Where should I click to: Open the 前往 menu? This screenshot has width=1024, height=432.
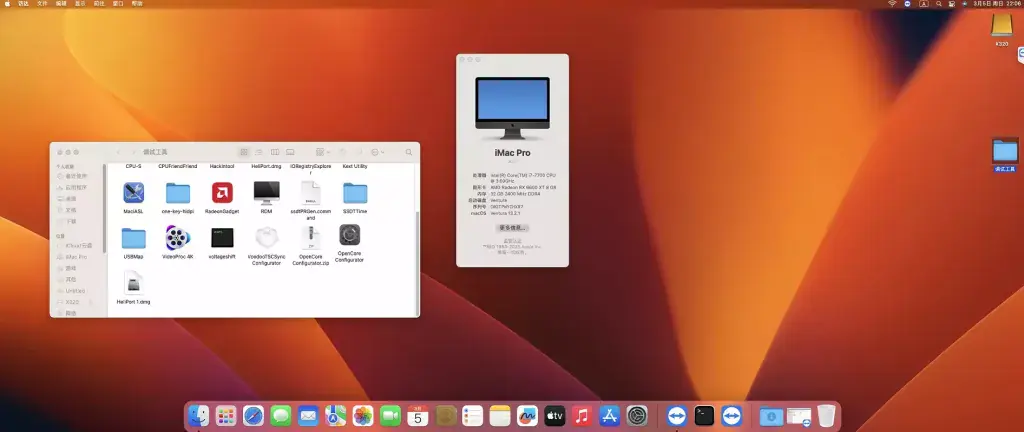tap(99, 4)
